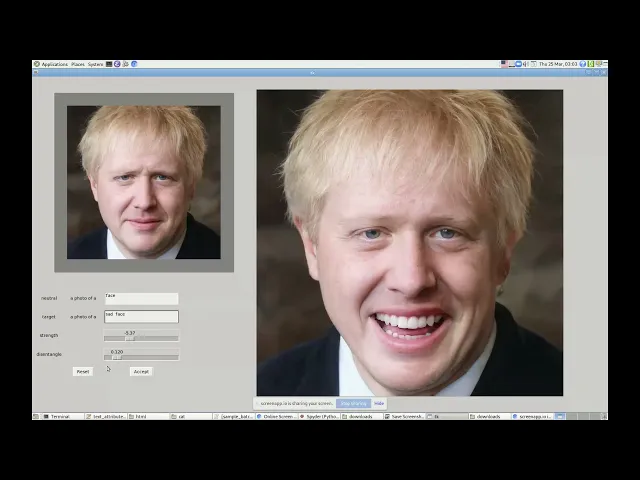640x480 pixels.
Task: Switch to the tk taskbar window
Action: point(447,416)
